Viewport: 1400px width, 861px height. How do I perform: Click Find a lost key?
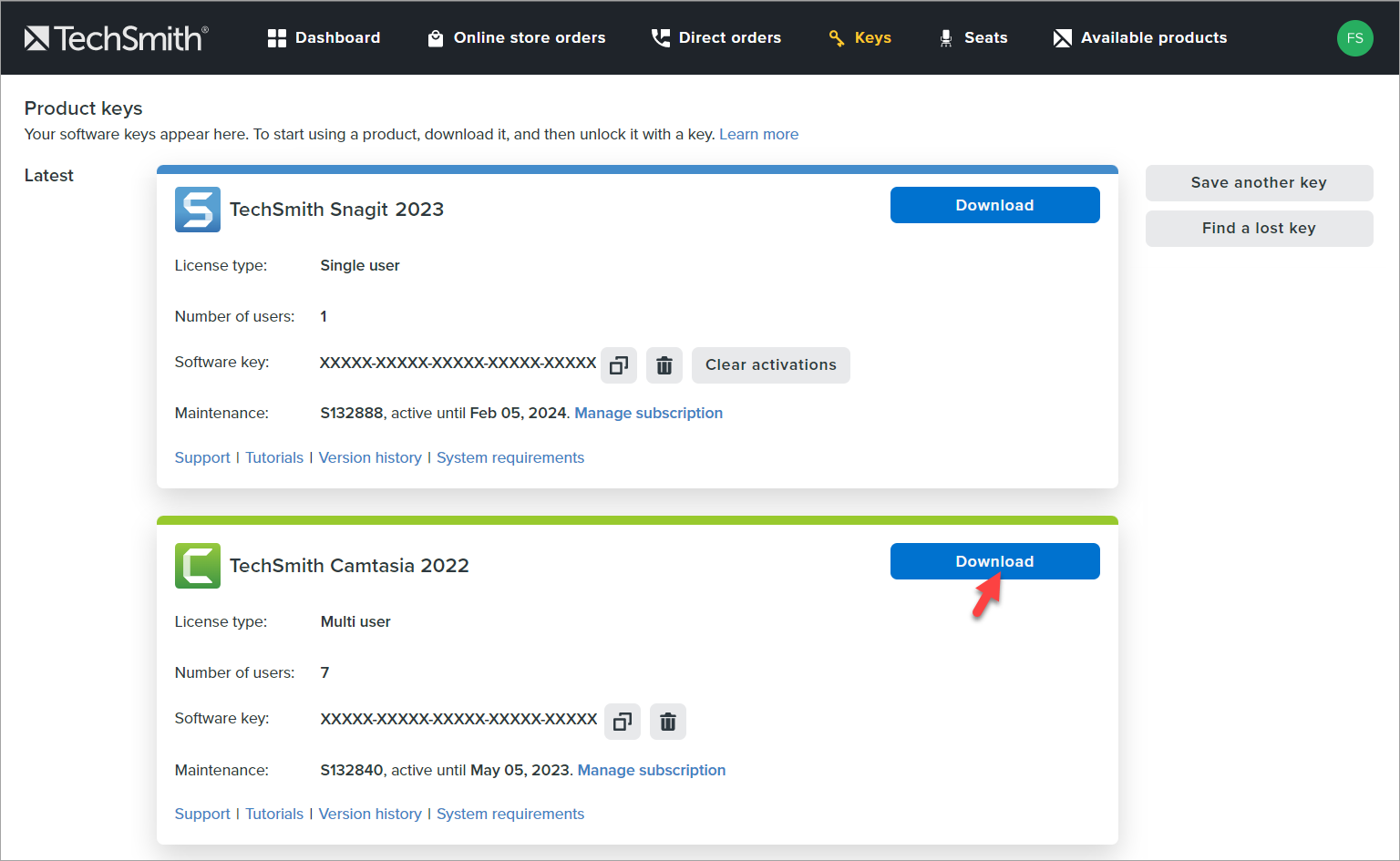coord(1259,228)
